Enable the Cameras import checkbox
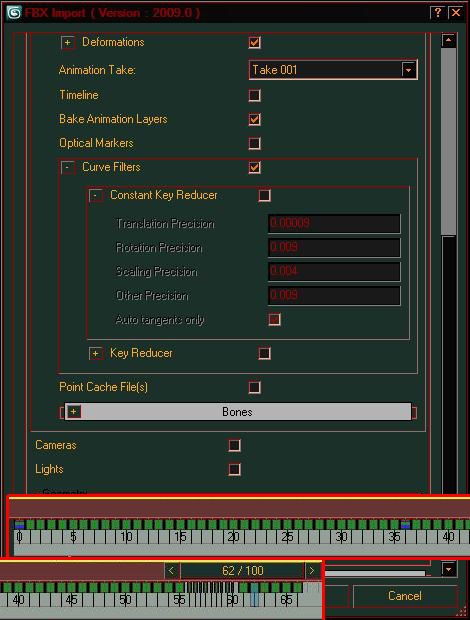Image resolution: width=470 pixels, height=620 pixels. pyautogui.click(x=234, y=445)
